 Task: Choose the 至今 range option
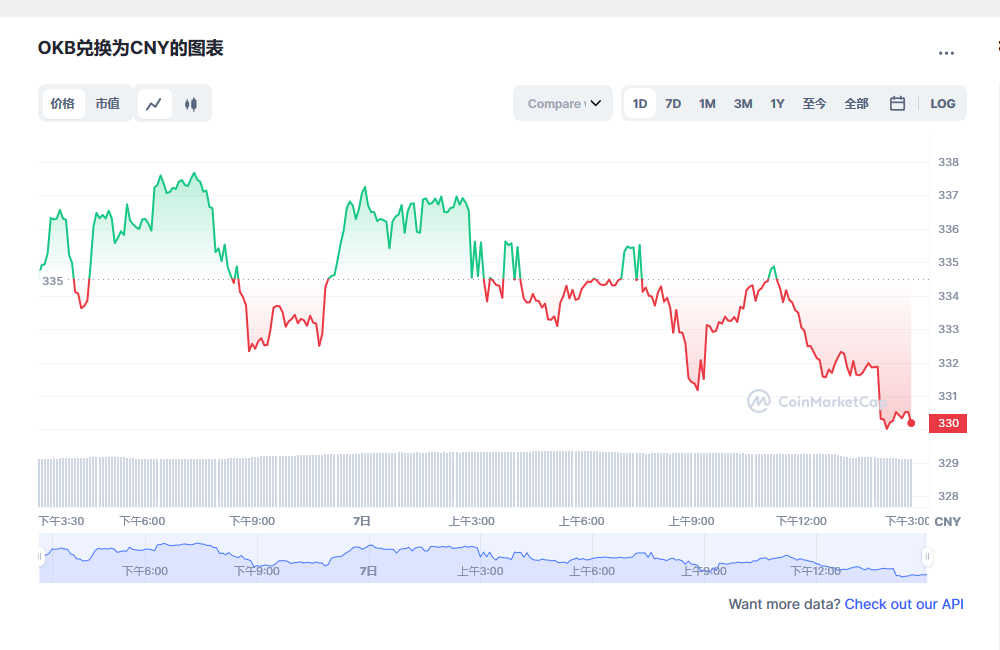coord(817,103)
